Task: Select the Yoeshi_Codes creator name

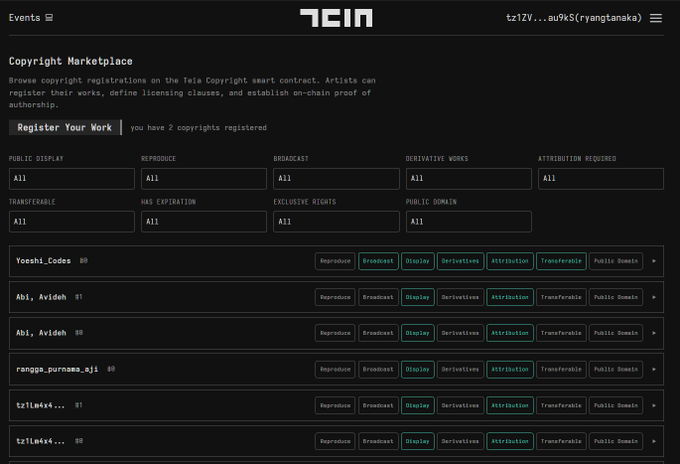Action: click(x=43, y=261)
